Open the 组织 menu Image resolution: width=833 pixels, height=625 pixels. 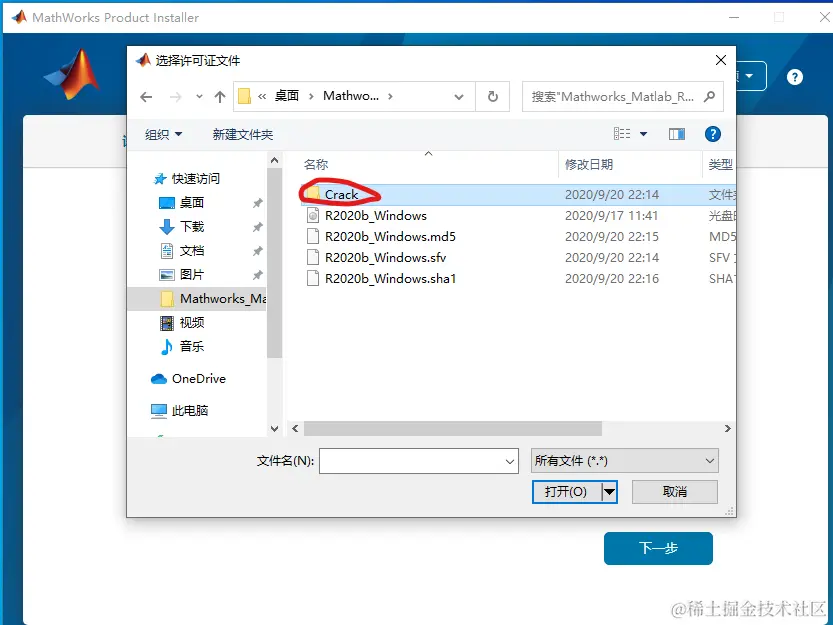click(164, 134)
